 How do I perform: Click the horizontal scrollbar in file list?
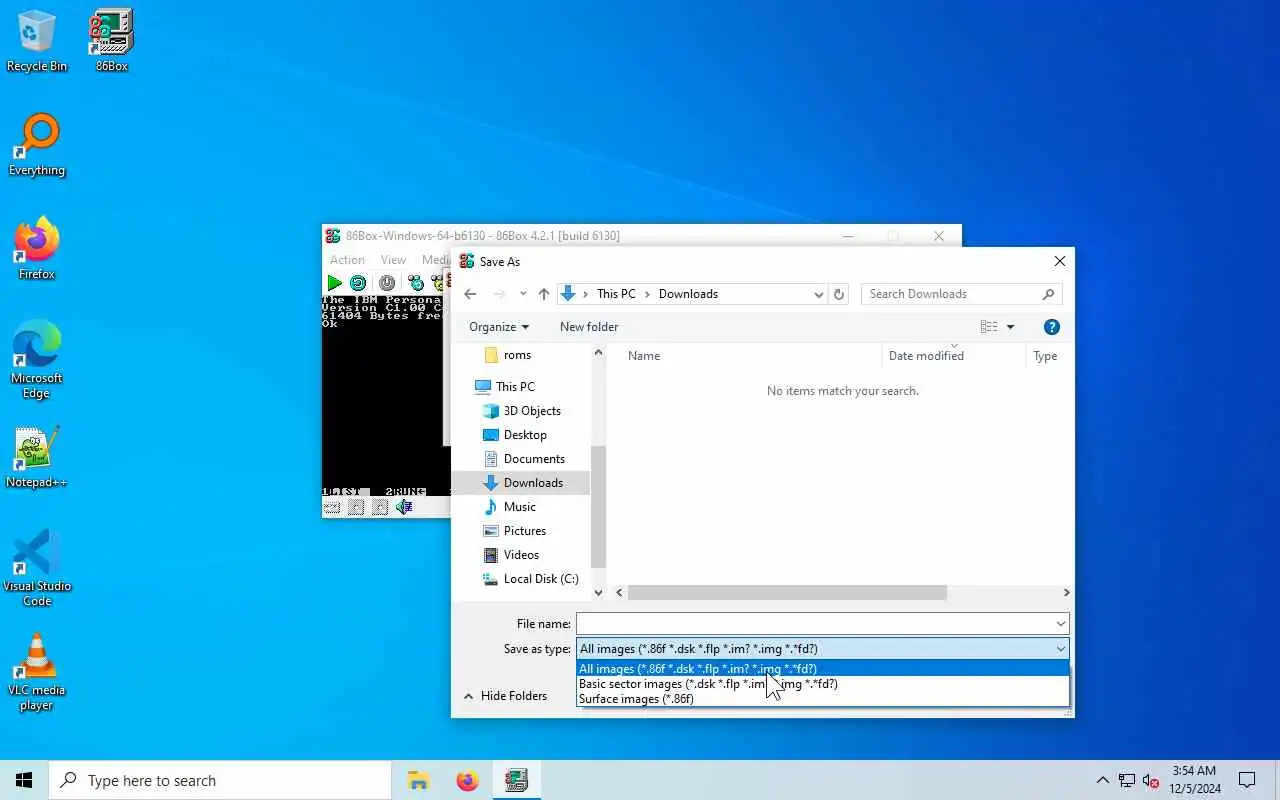pos(787,593)
